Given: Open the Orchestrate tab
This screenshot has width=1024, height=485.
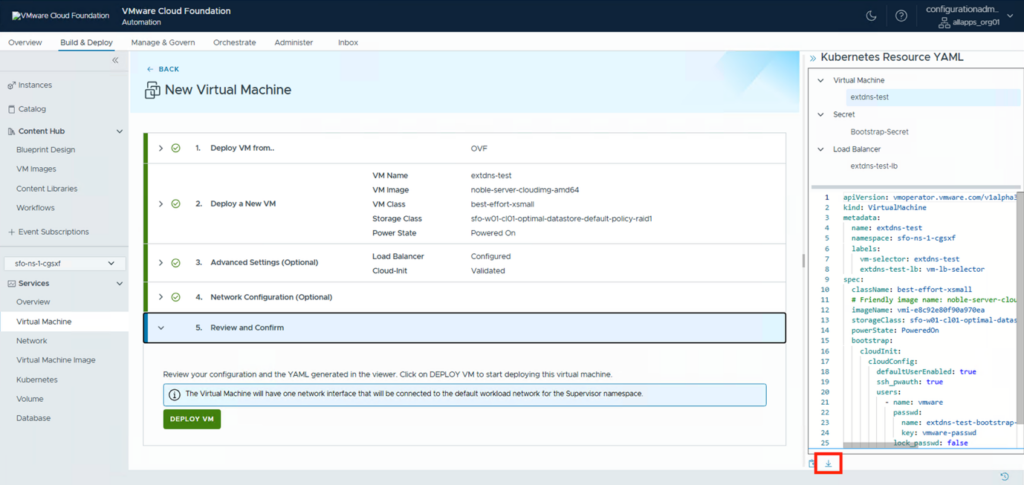Looking at the screenshot, I should point(235,43).
